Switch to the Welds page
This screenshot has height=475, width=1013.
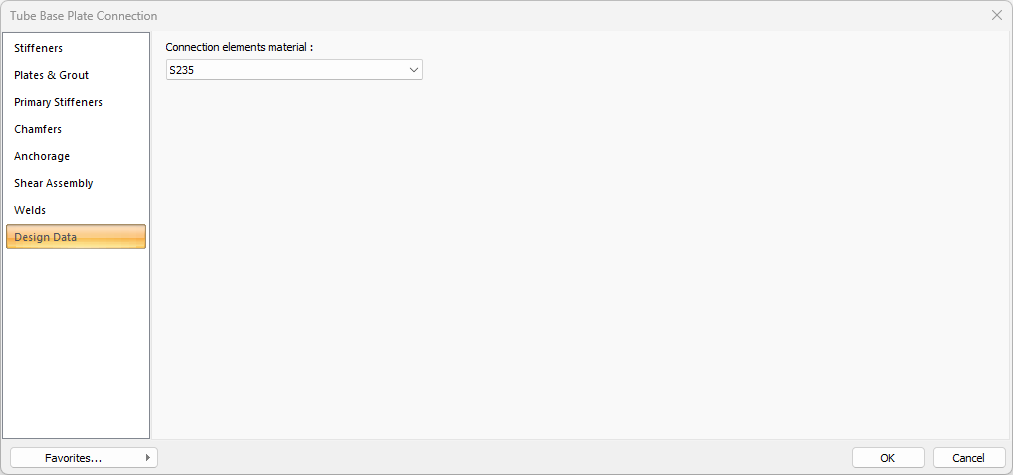(x=30, y=210)
